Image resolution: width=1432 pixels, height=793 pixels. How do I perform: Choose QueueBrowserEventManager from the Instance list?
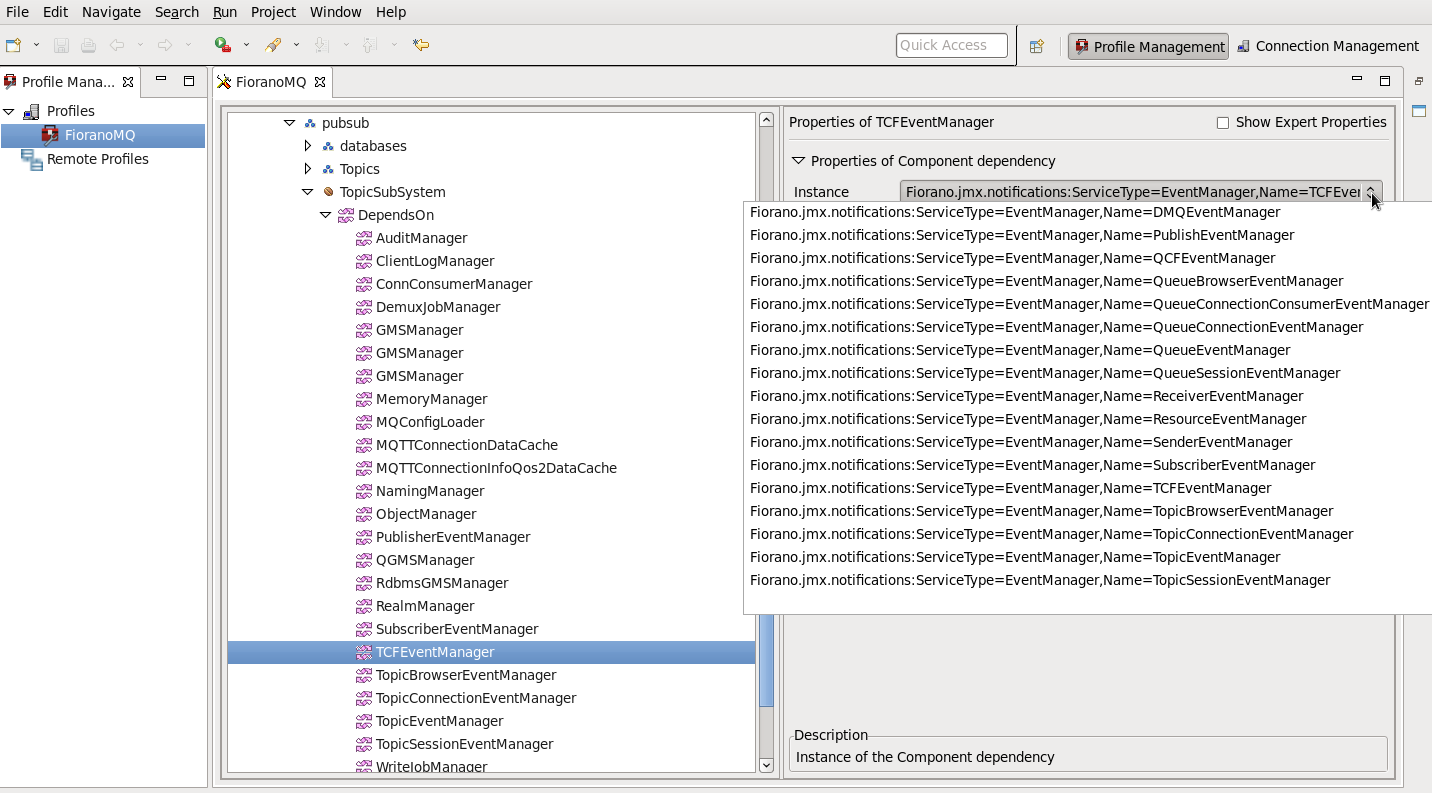(1046, 281)
